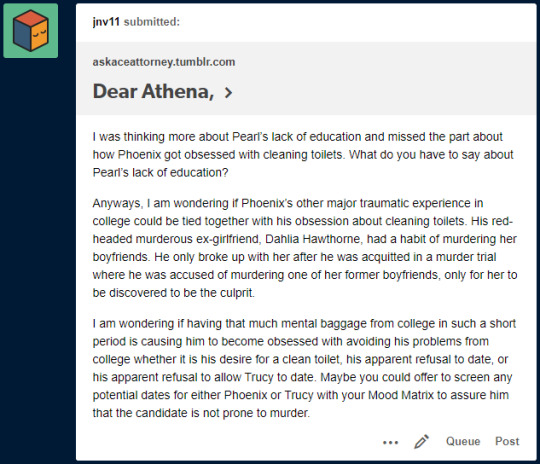Viewport: 540px width, 464px height.
Task: Expand the chevron beside Dear Athena
Action: [x=228, y=92]
